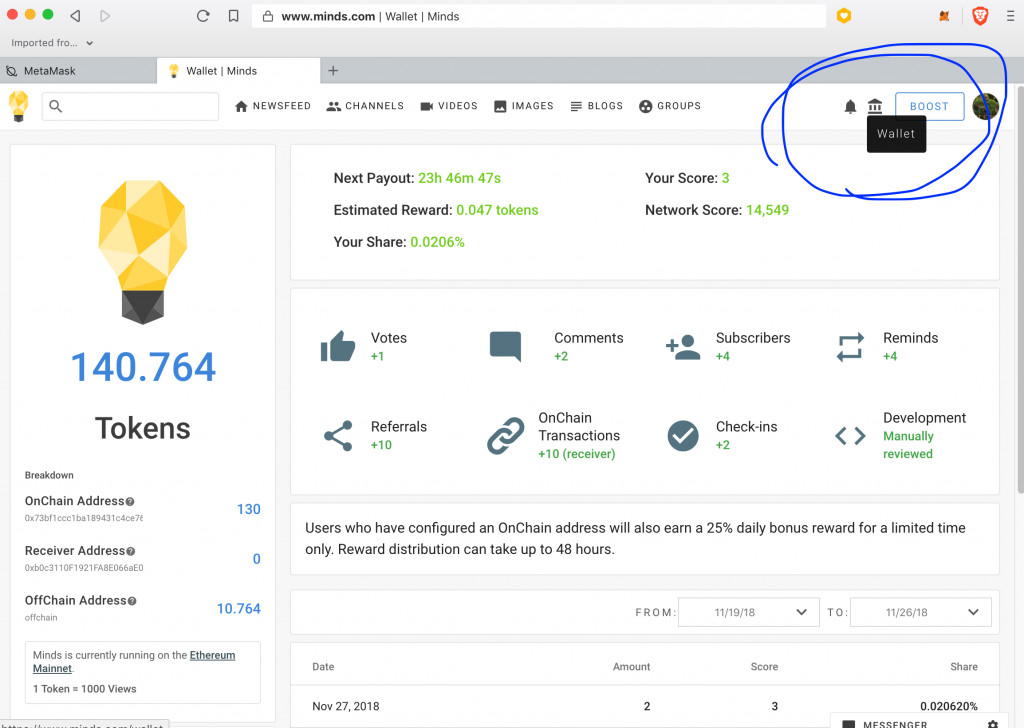Open the browser hamburger menu

coord(1010,16)
